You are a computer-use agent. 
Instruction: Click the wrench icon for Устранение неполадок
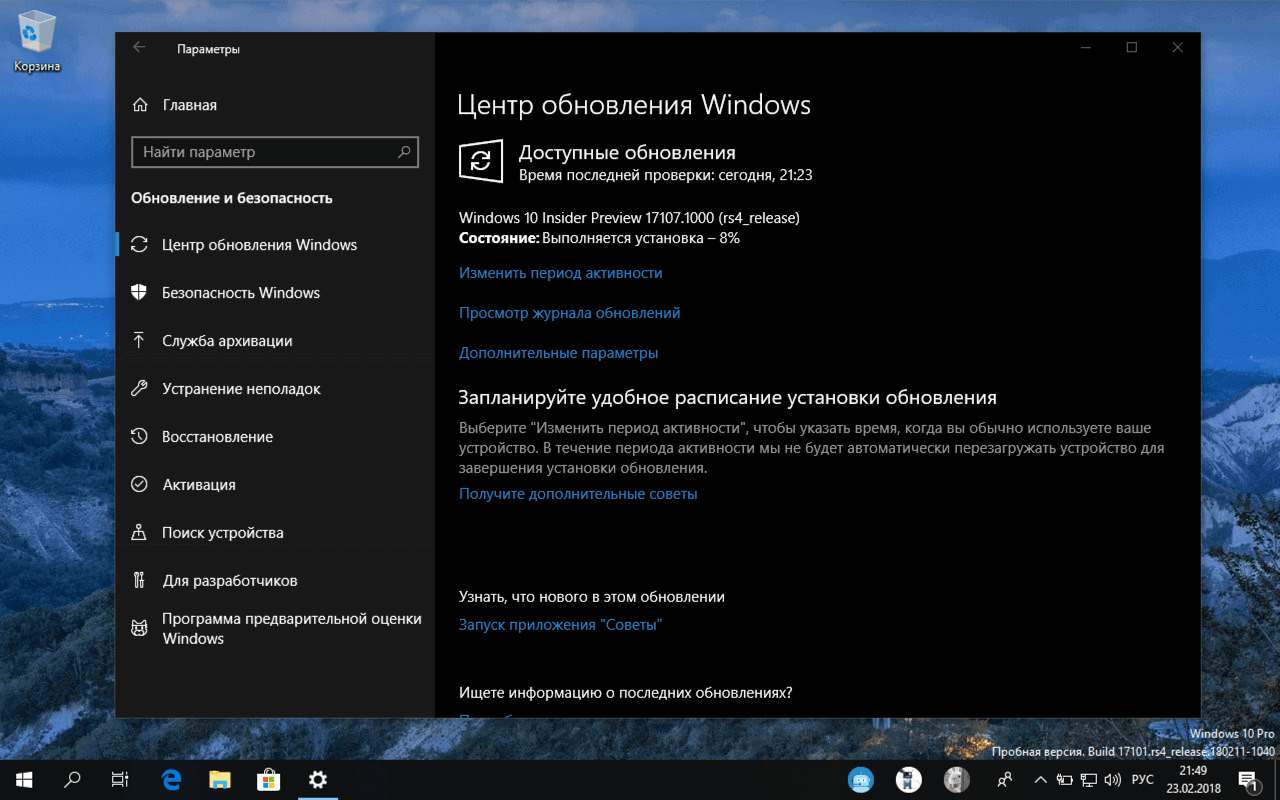[x=140, y=389]
